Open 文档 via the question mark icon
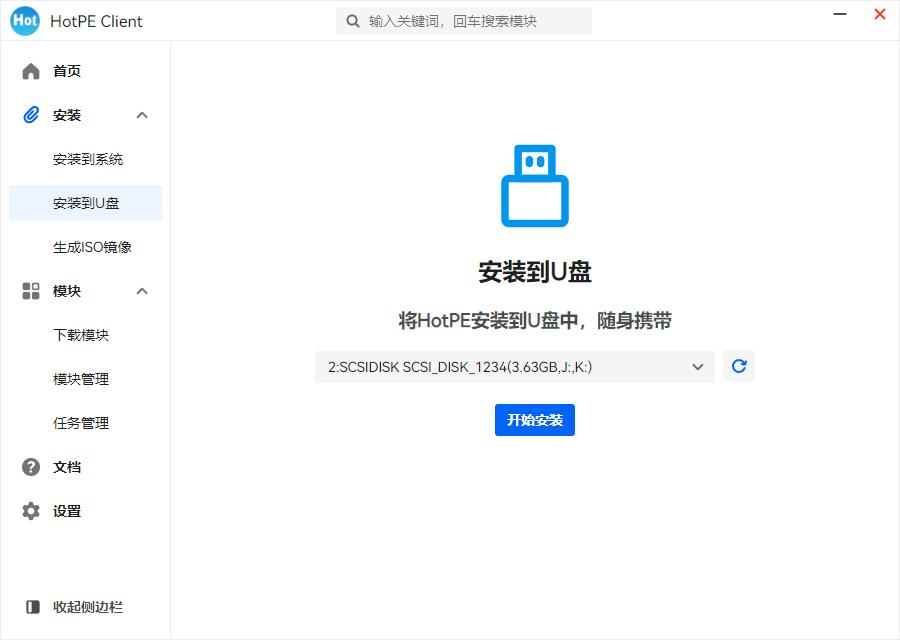This screenshot has height=640, width=900. pos(29,467)
